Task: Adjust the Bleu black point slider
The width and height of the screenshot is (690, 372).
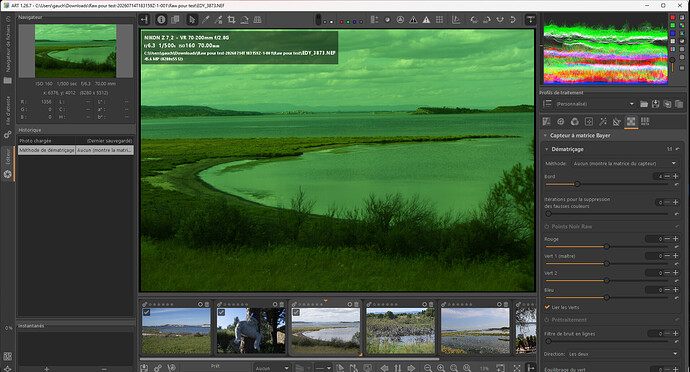Action: click(607, 298)
